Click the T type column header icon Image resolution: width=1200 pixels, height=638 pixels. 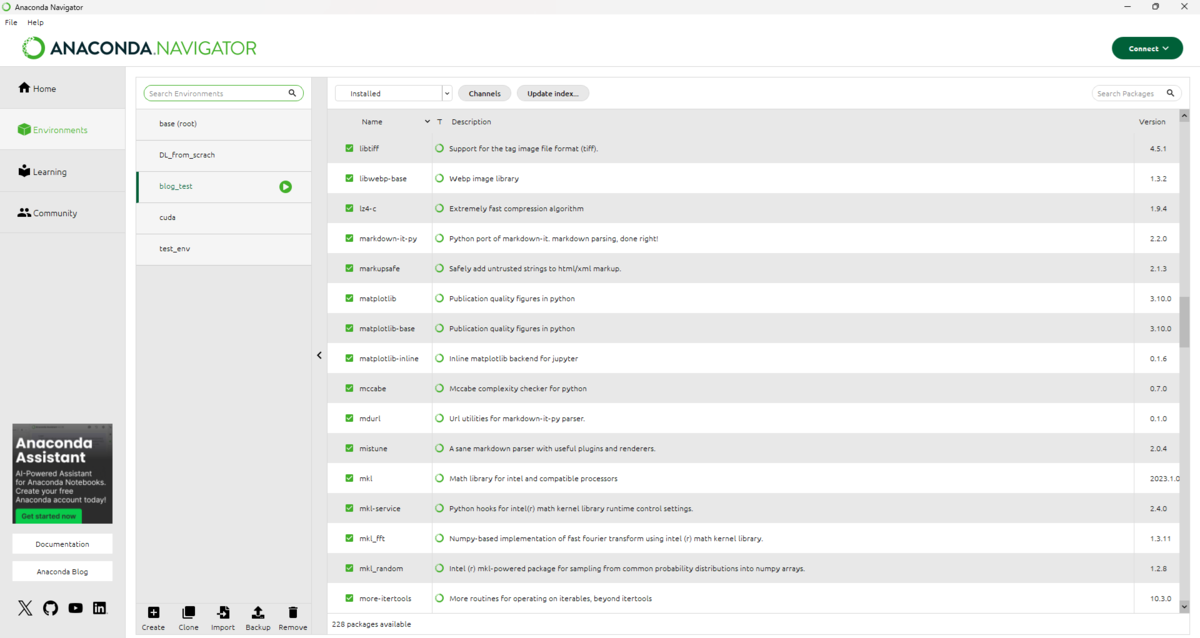(440, 122)
